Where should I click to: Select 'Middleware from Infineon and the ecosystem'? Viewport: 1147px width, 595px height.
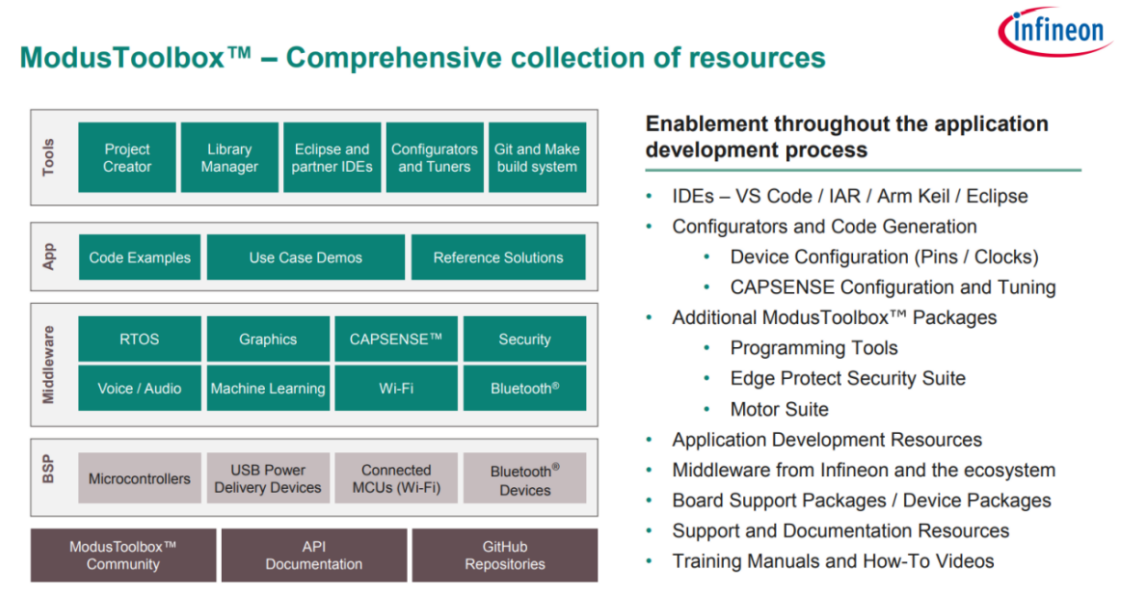tap(864, 470)
